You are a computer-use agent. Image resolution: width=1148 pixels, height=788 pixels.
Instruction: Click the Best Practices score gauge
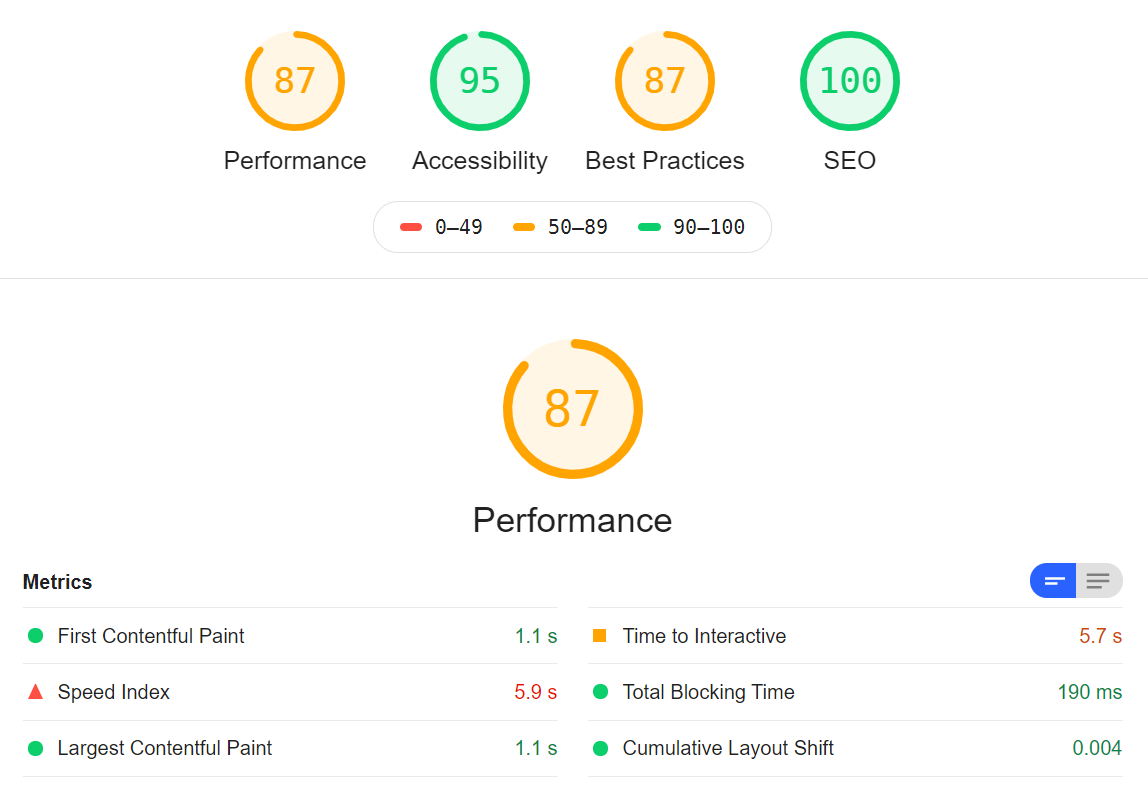[665, 81]
